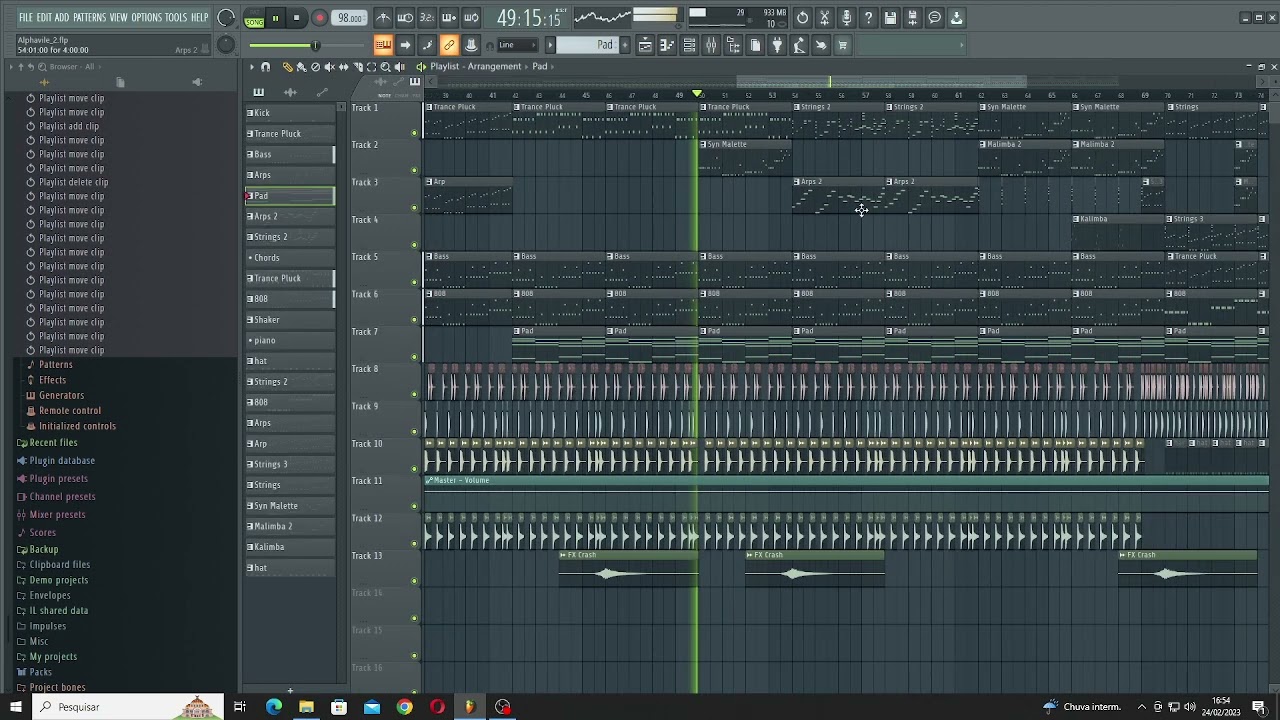The image size is (1280, 720).
Task: Expand the Patterns folder in browser
Action: [x=55, y=365]
